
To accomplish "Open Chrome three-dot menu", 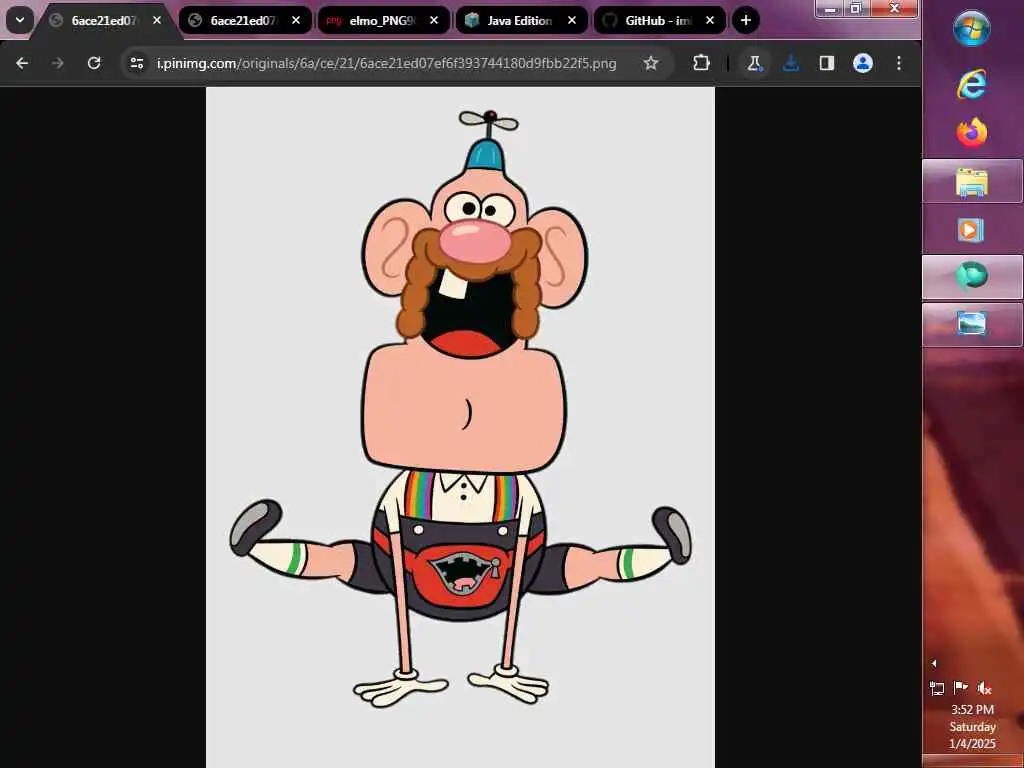I will (x=899, y=63).
